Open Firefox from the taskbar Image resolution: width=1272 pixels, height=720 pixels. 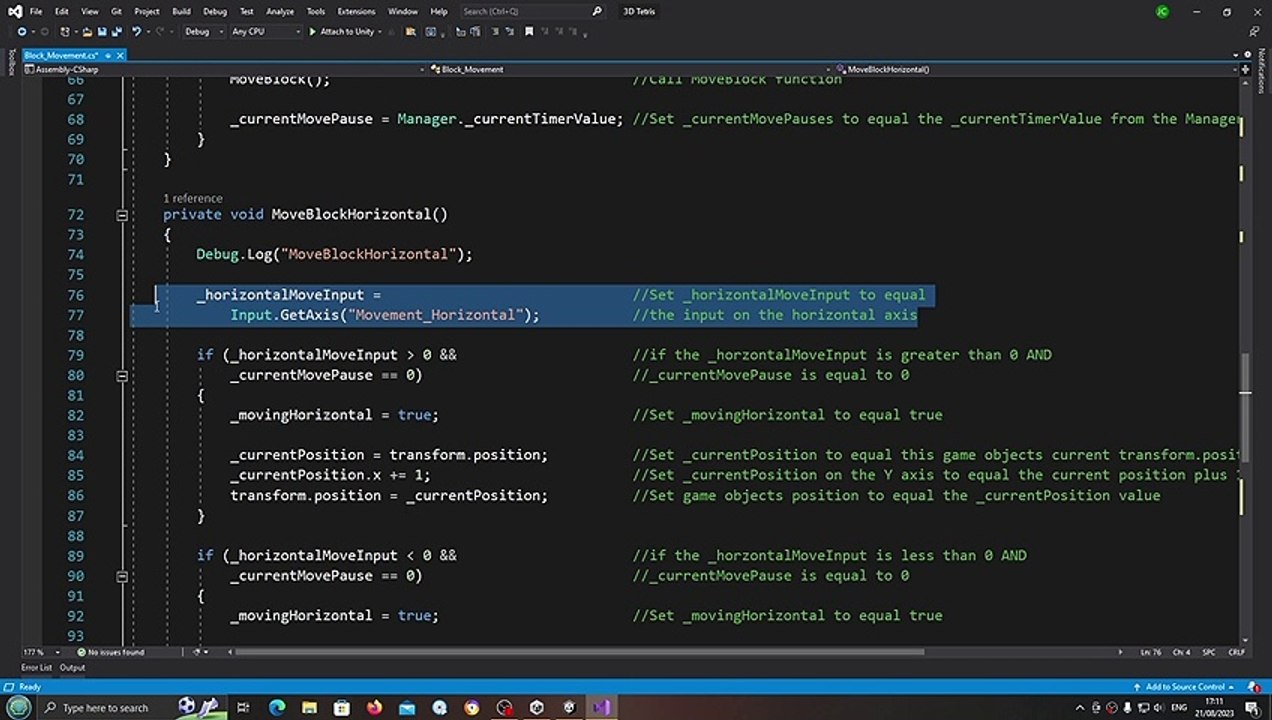[x=374, y=707]
